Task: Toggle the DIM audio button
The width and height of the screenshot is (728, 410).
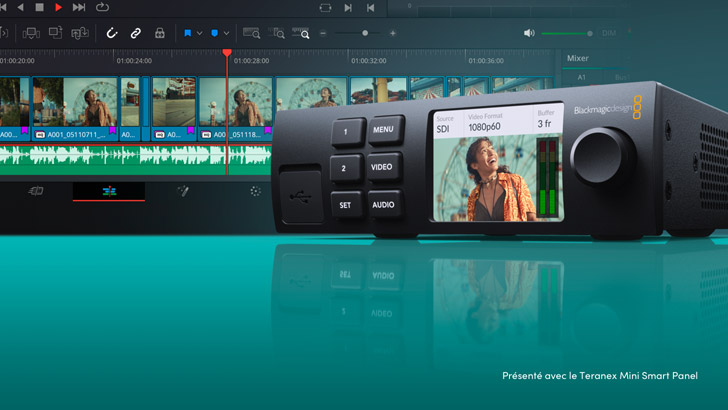Action: (609, 33)
